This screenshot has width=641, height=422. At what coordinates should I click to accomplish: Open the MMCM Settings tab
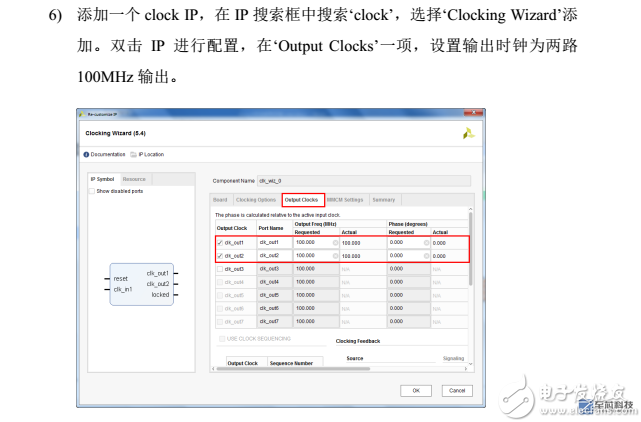345,200
